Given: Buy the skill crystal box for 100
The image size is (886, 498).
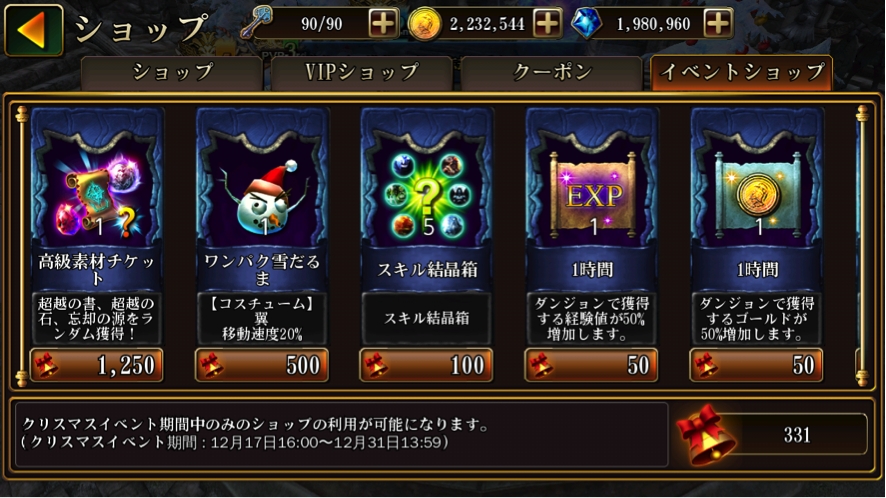Looking at the screenshot, I should (x=427, y=365).
